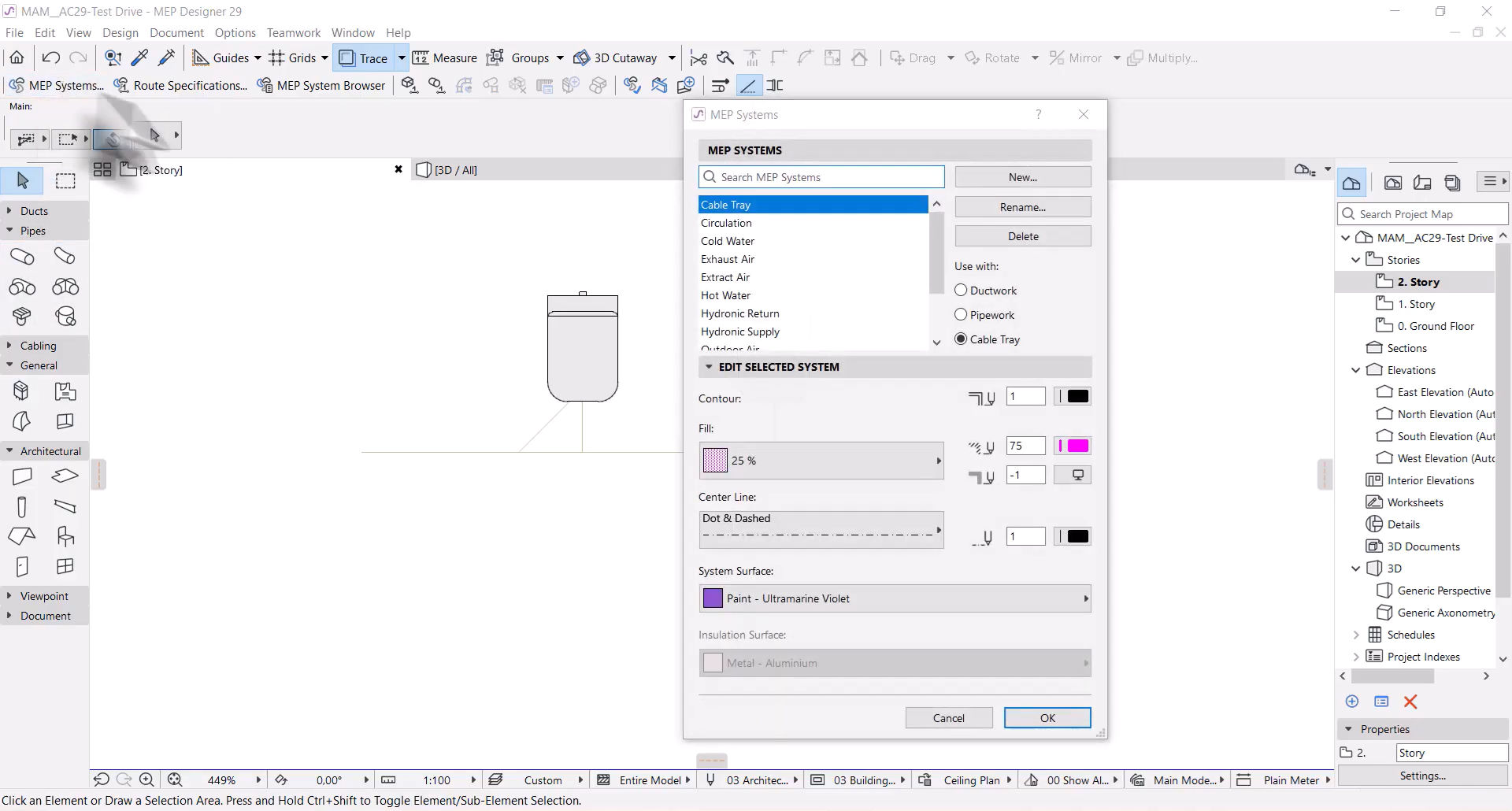Click the Redo arrow icon
This screenshot has height=811, width=1512.
tap(78, 57)
